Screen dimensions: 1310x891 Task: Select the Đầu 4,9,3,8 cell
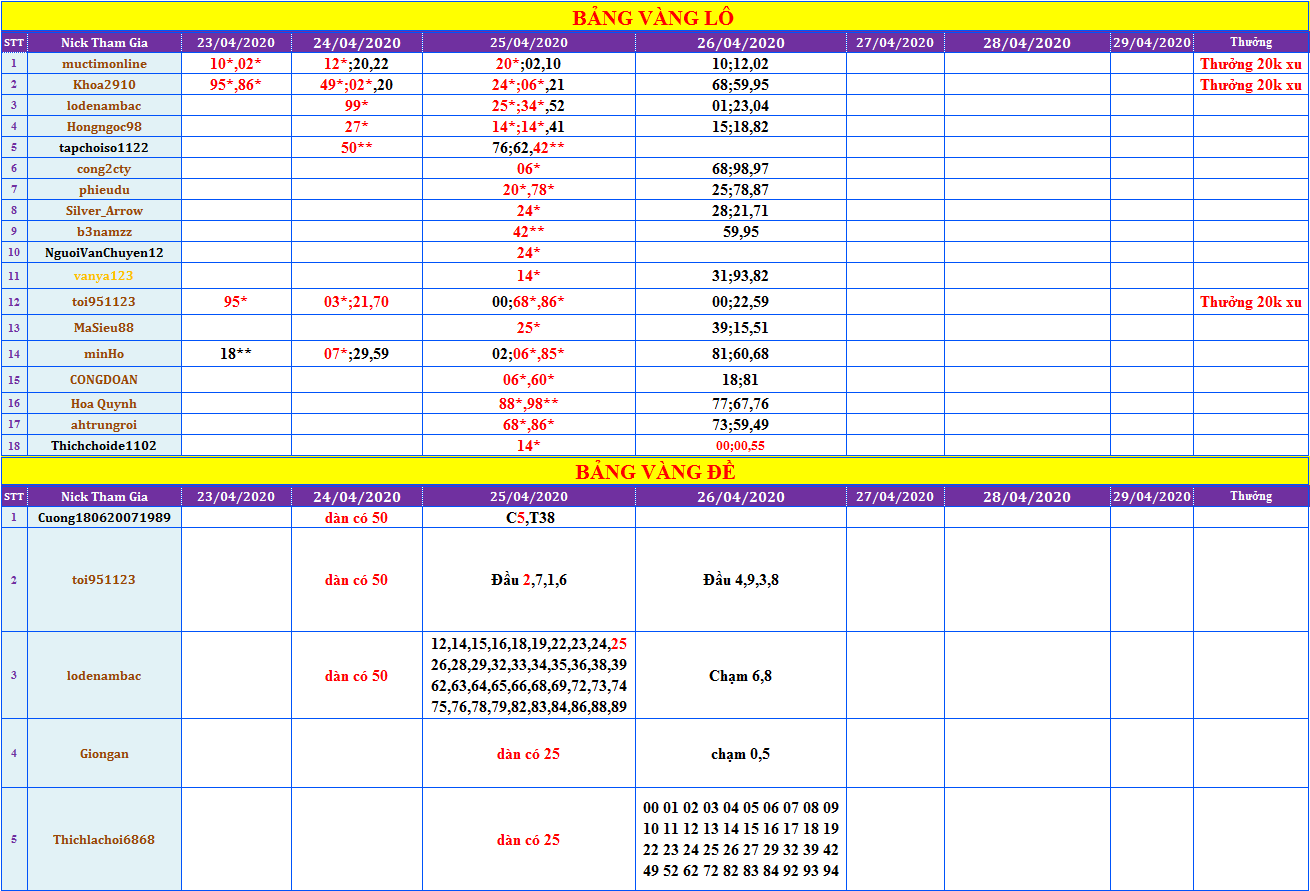740,580
